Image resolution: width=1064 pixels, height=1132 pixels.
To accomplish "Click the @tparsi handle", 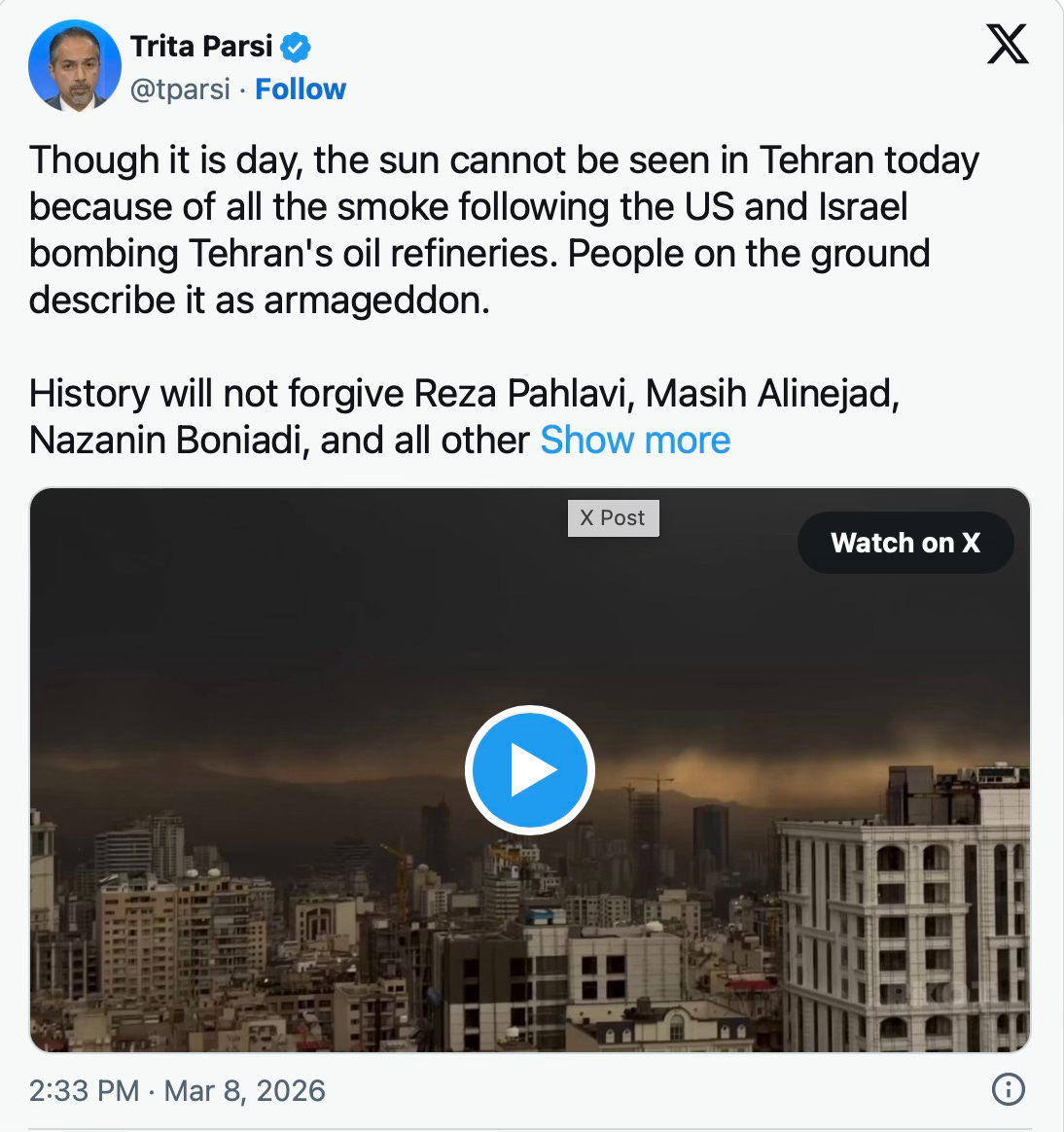I will pos(180,89).
